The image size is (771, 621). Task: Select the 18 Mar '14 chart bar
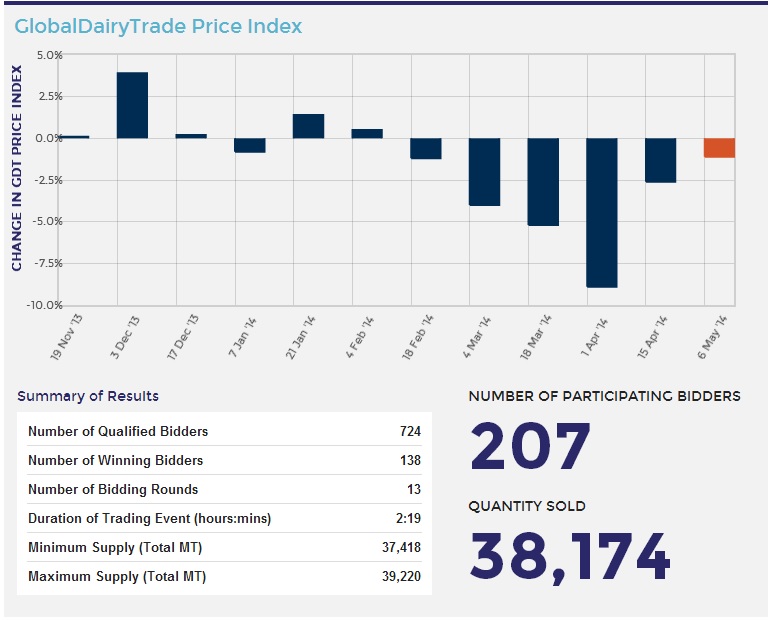(x=543, y=181)
